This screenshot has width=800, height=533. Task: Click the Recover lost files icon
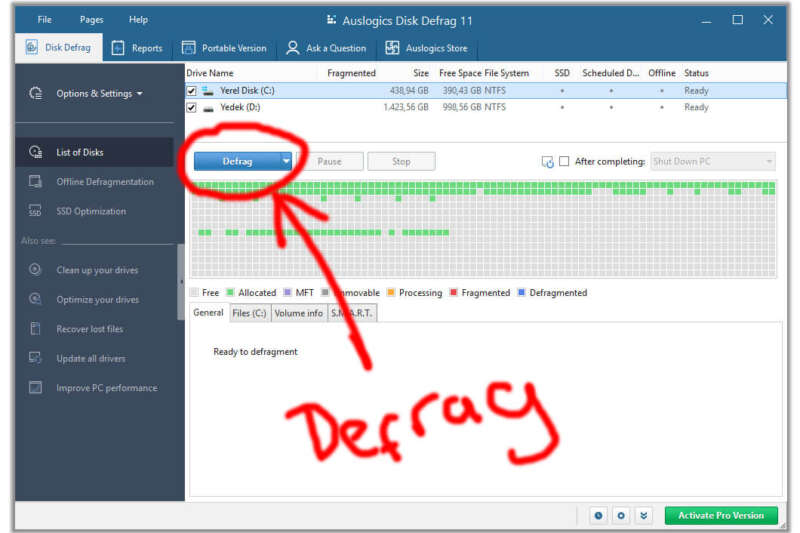point(35,328)
